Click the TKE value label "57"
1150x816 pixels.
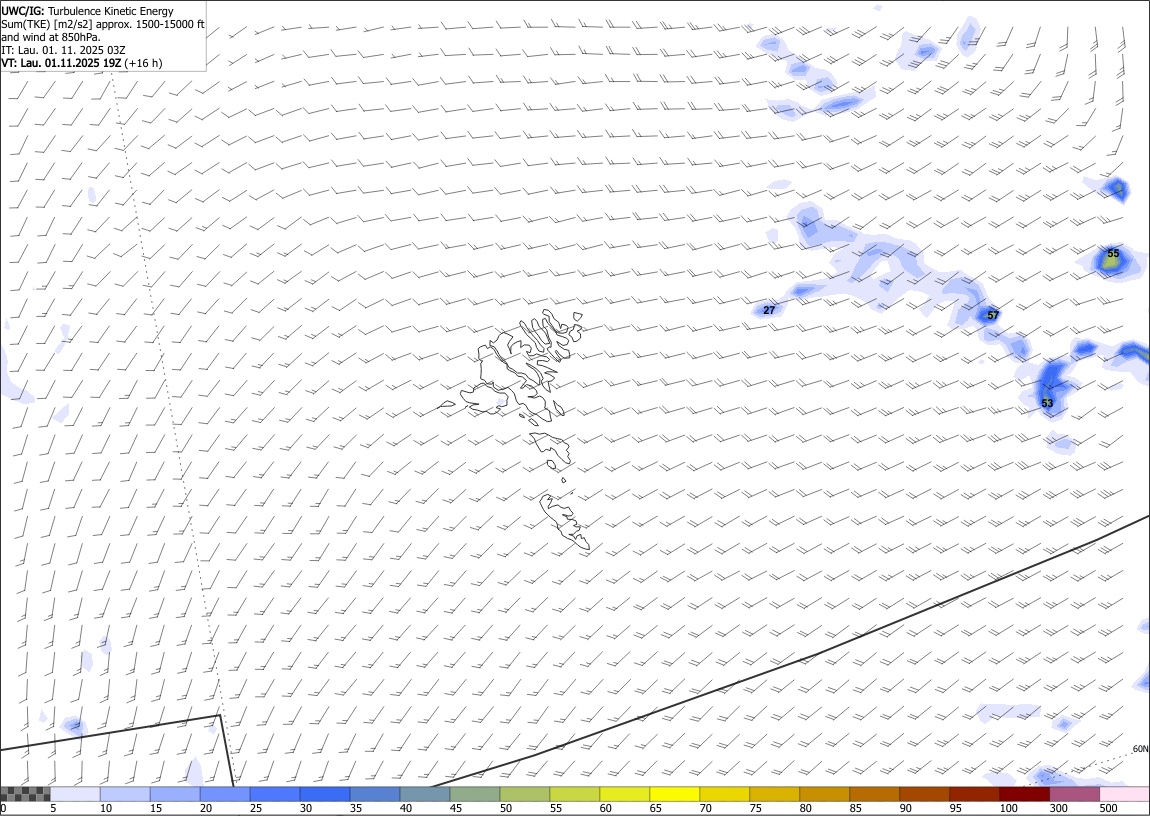point(993,315)
